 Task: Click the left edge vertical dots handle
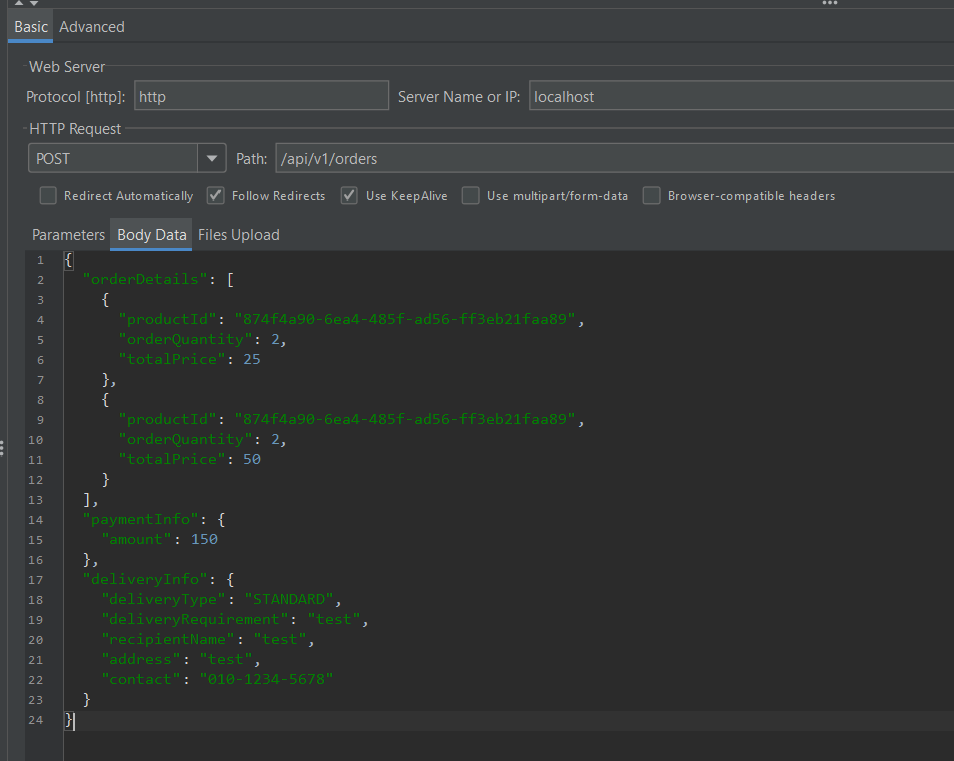pyautogui.click(x=2, y=448)
